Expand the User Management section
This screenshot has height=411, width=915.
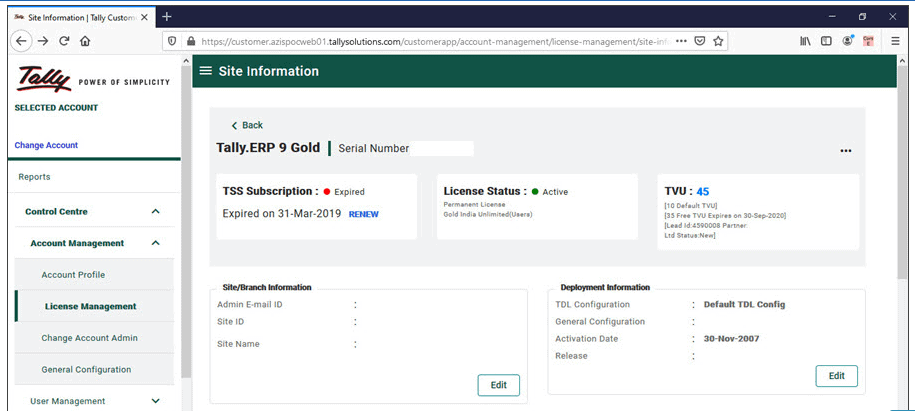click(155, 401)
